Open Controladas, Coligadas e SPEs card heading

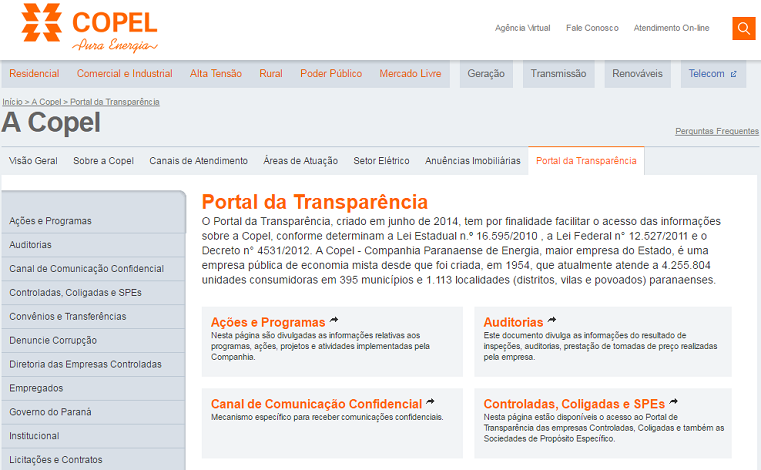click(574, 404)
